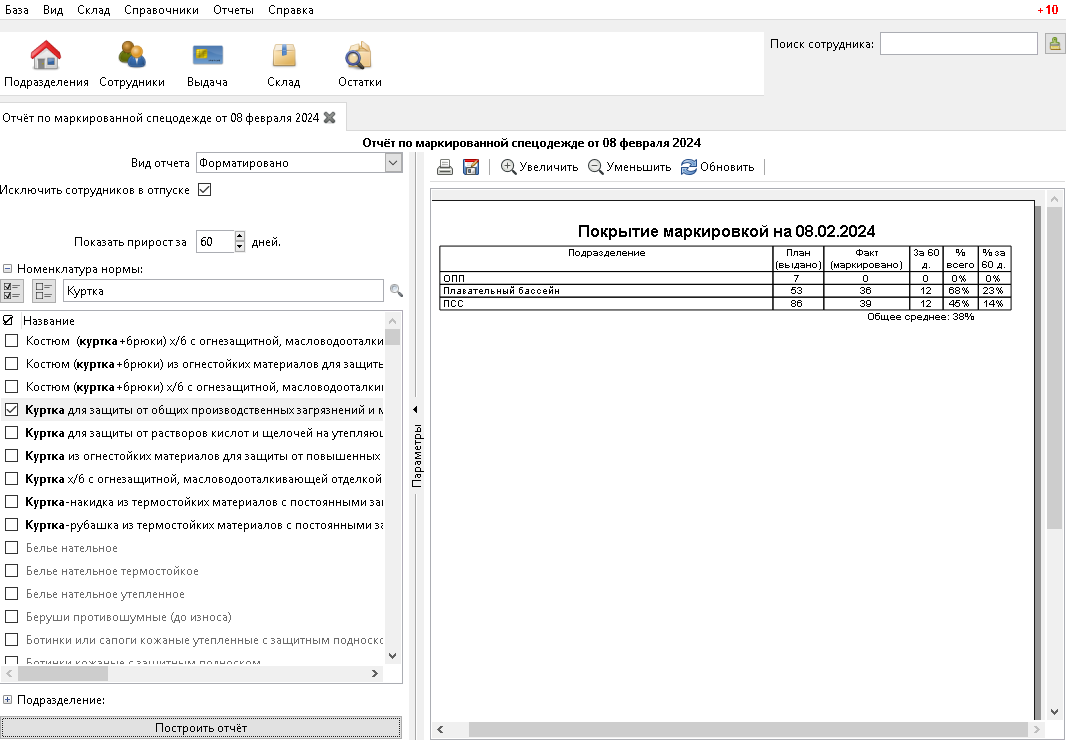The width and height of the screenshot is (1066, 741).
Task: Open the Отчеты menu
Action: coord(233,10)
